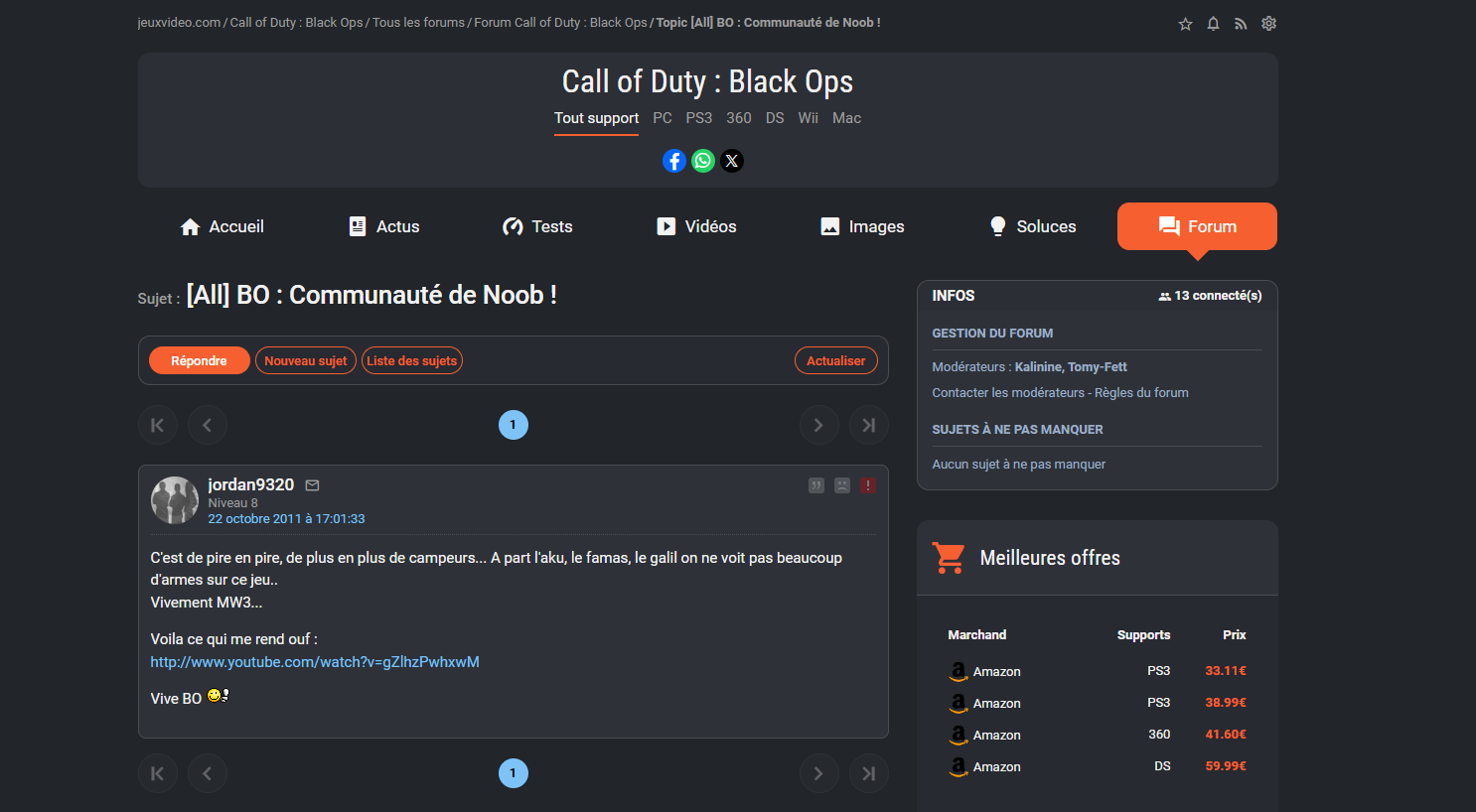
Task: Open the RSS feed icon
Action: (x=1241, y=24)
